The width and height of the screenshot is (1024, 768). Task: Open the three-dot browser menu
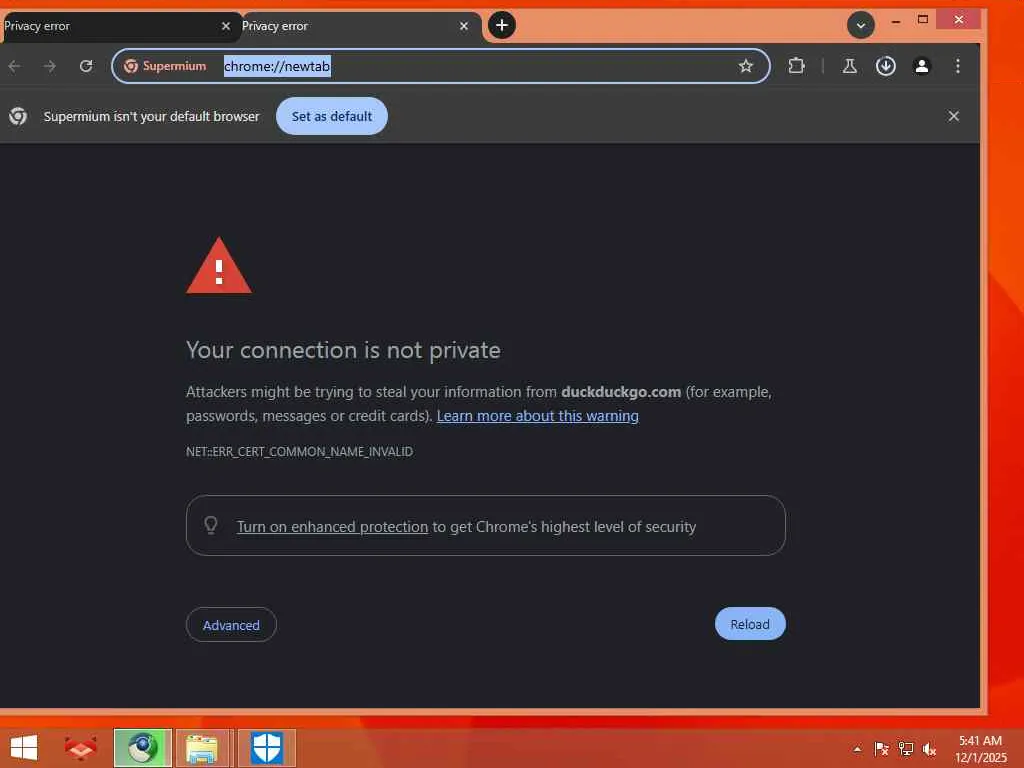957,66
